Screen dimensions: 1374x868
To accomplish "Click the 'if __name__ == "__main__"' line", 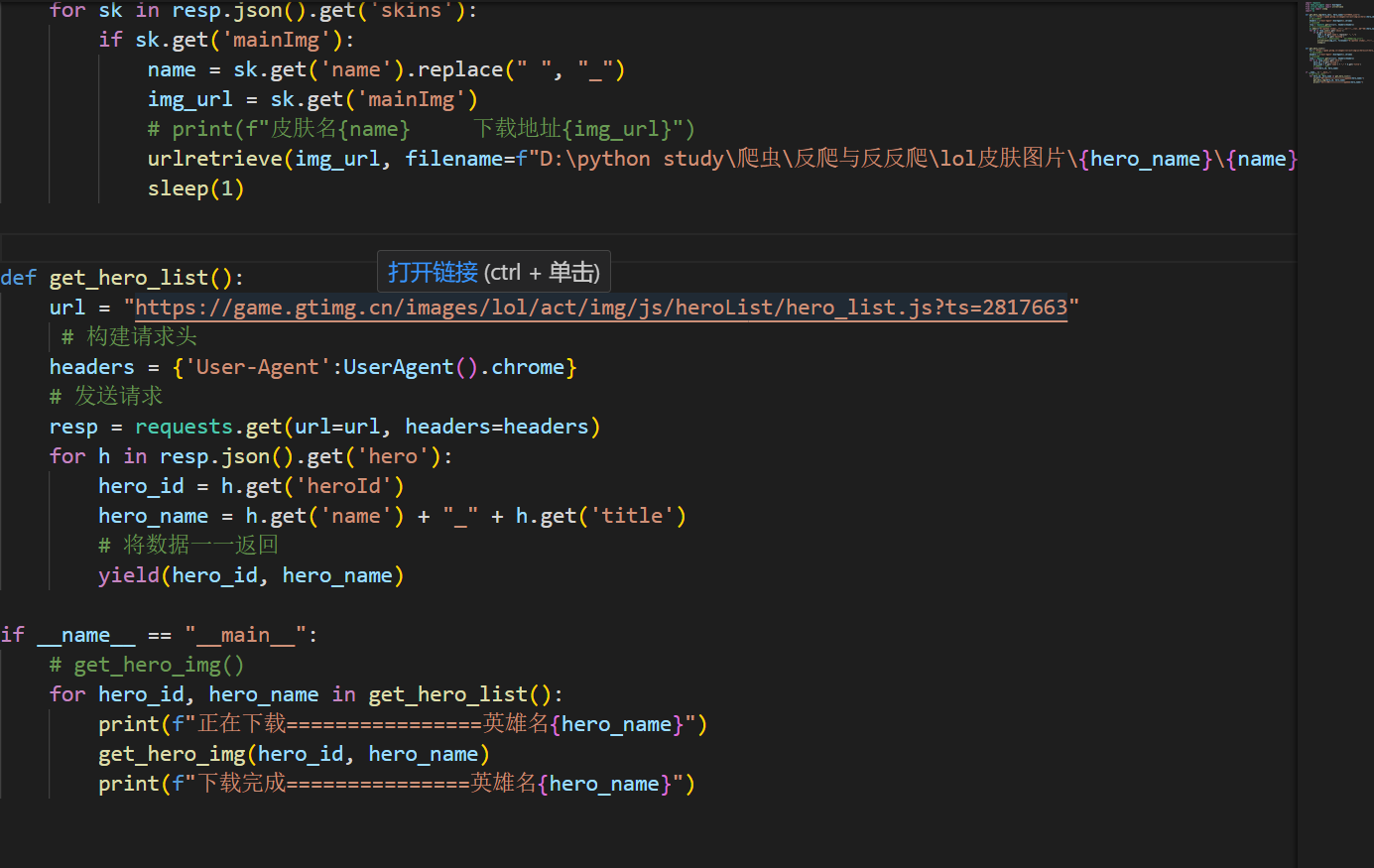I will [x=159, y=635].
